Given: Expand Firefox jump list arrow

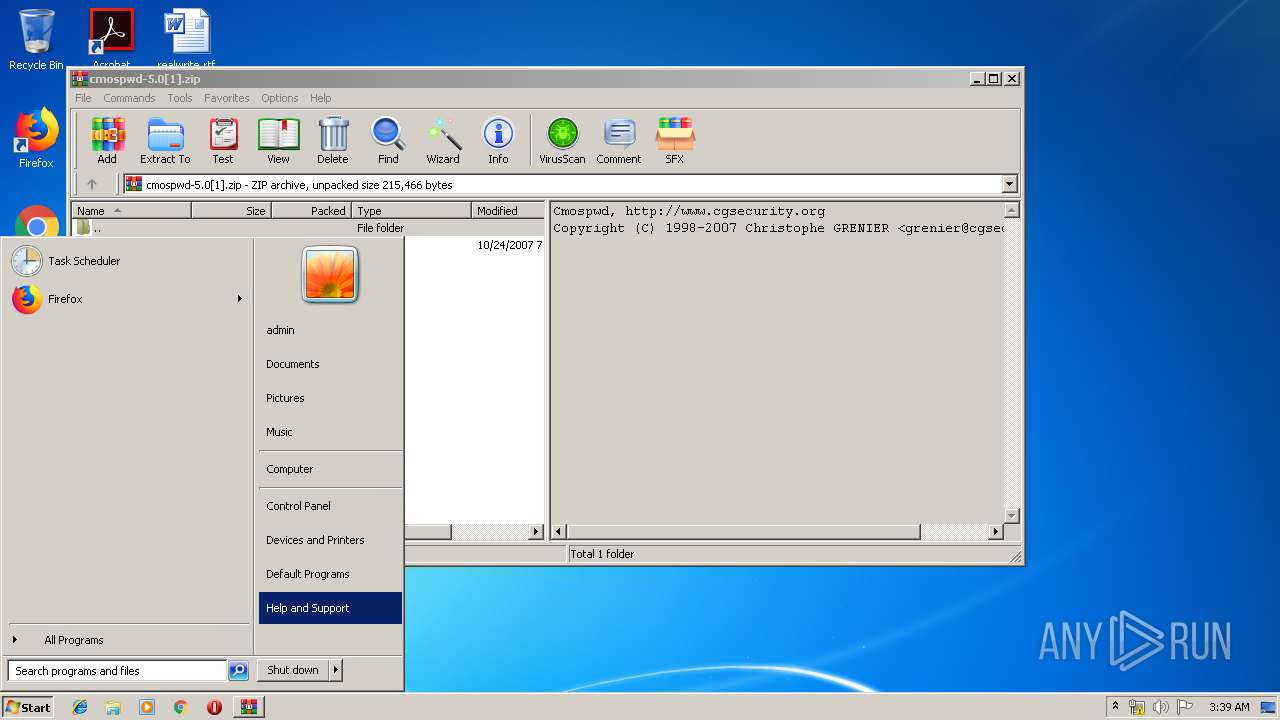Looking at the screenshot, I should 239,299.
